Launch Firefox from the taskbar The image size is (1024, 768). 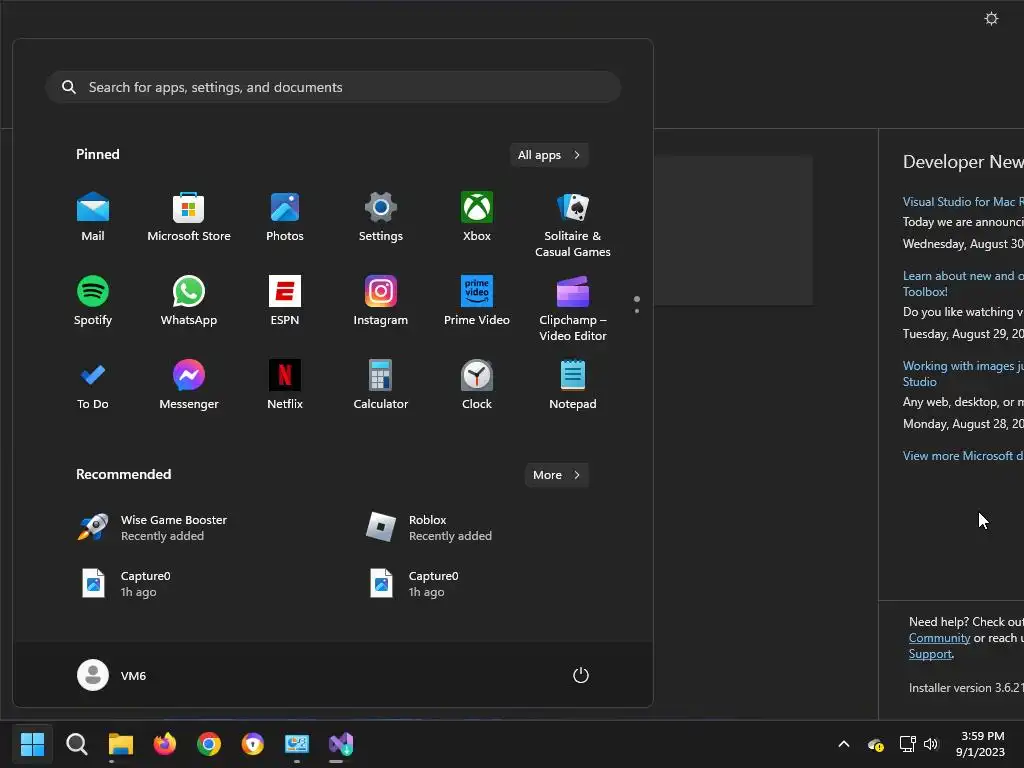(x=165, y=744)
